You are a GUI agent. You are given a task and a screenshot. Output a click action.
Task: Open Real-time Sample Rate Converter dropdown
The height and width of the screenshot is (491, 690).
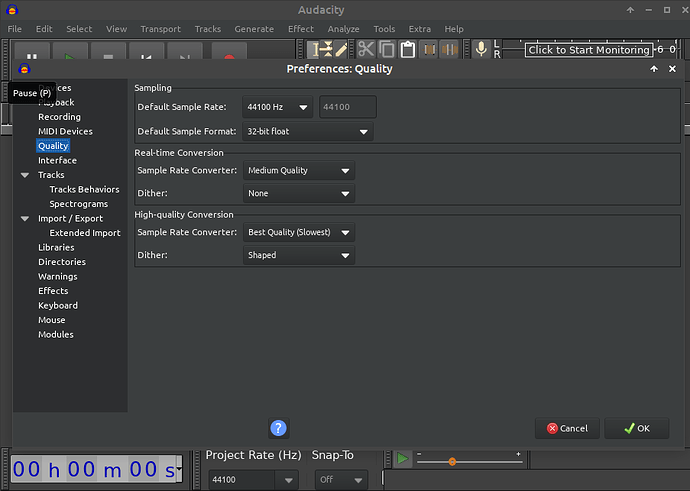click(299, 170)
